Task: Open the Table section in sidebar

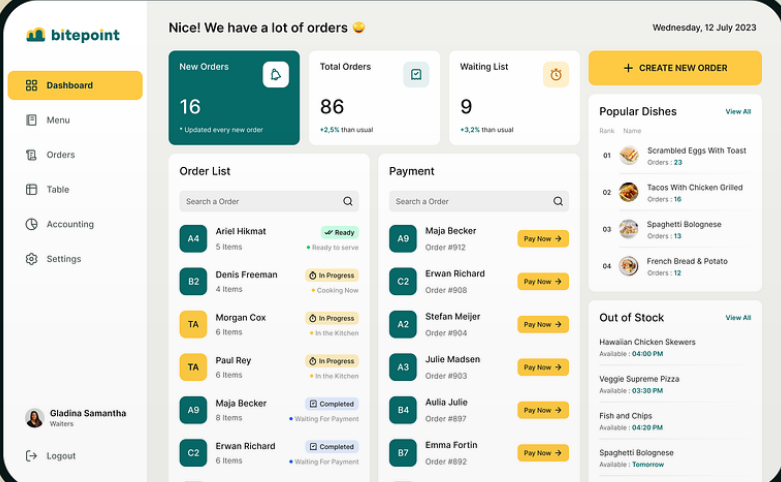Action: tap(57, 189)
